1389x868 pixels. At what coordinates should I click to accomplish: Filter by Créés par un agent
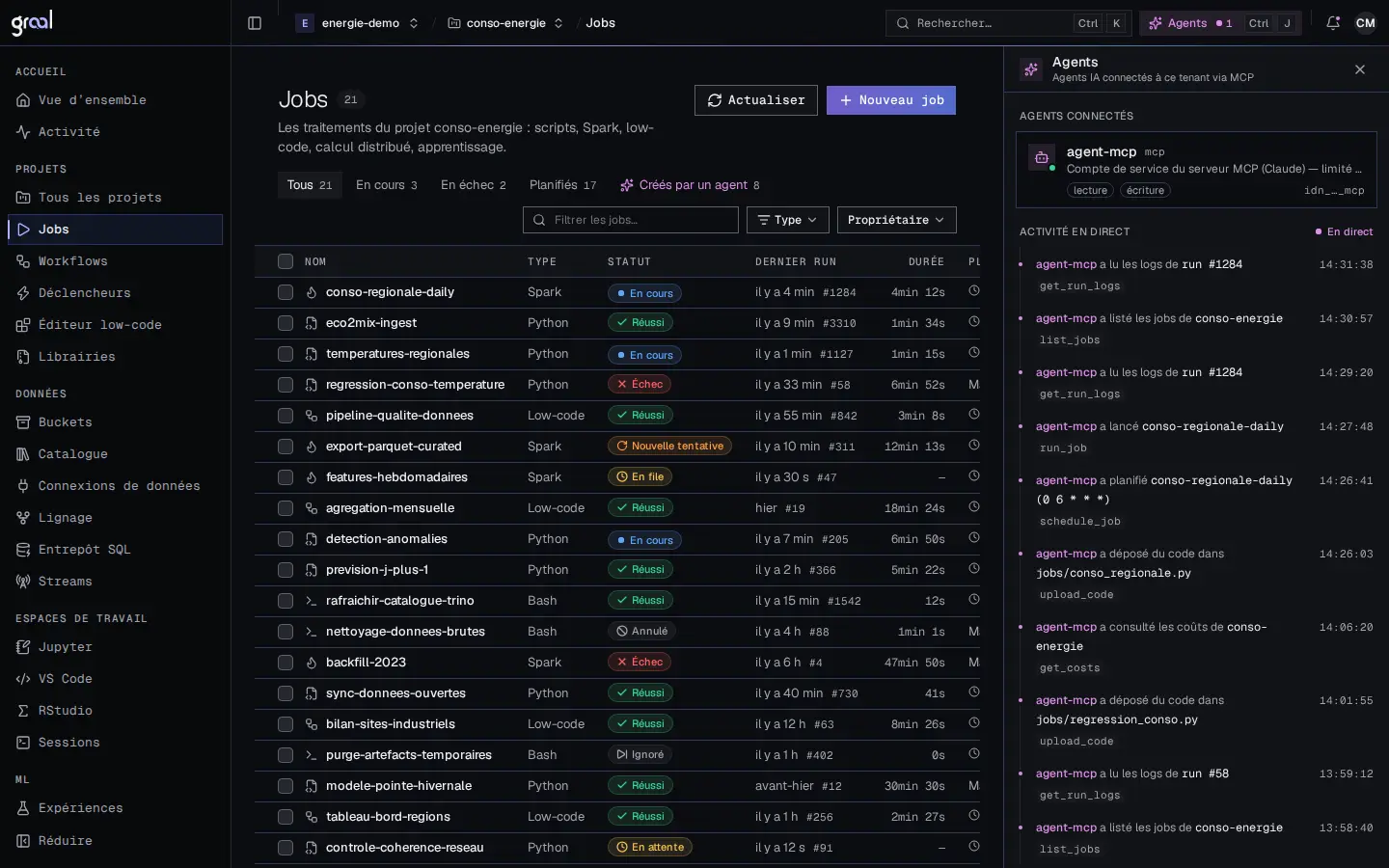[690, 185]
